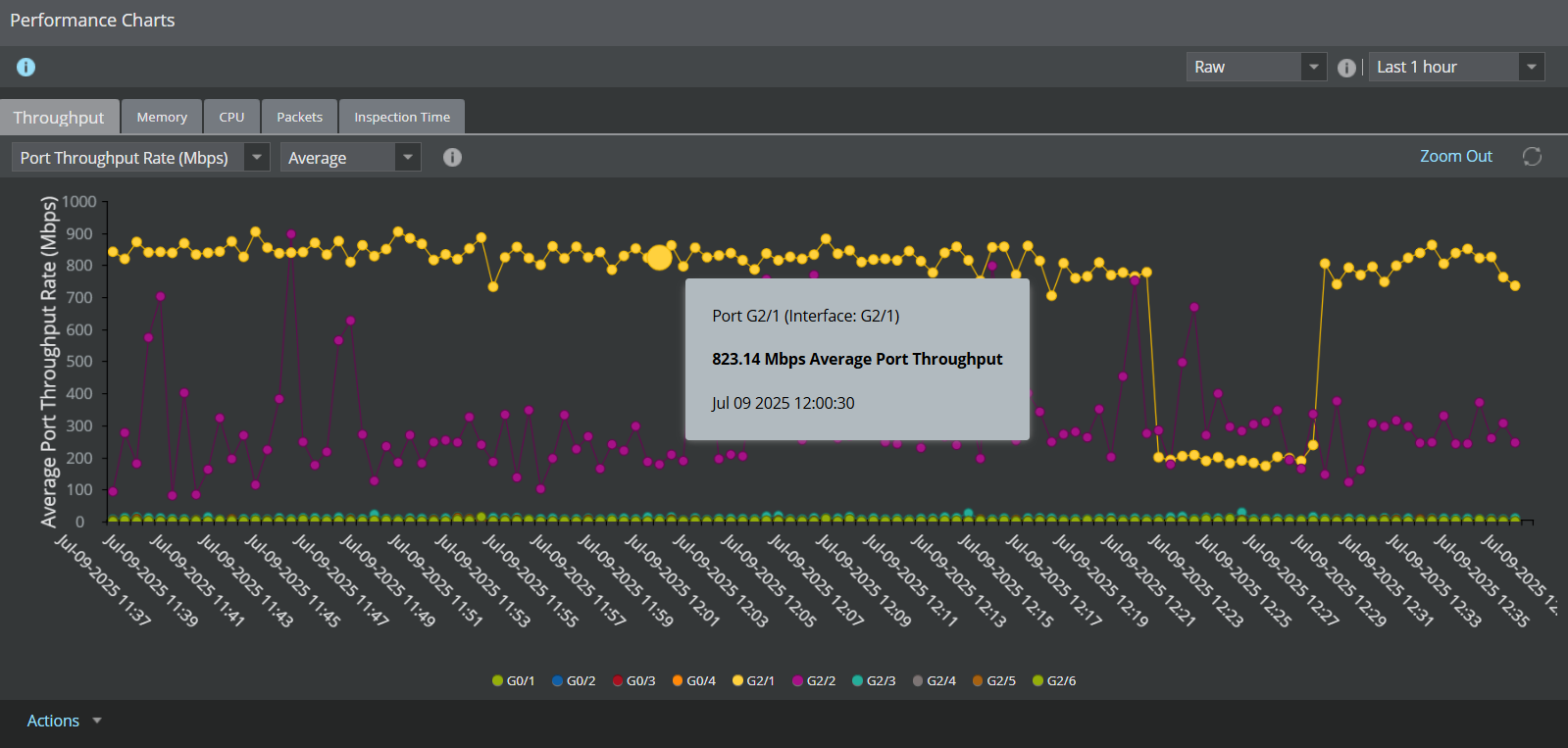Image resolution: width=1568 pixels, height=748 pixels.
Task: Expand the Actions menu
Action: [64, 721]
